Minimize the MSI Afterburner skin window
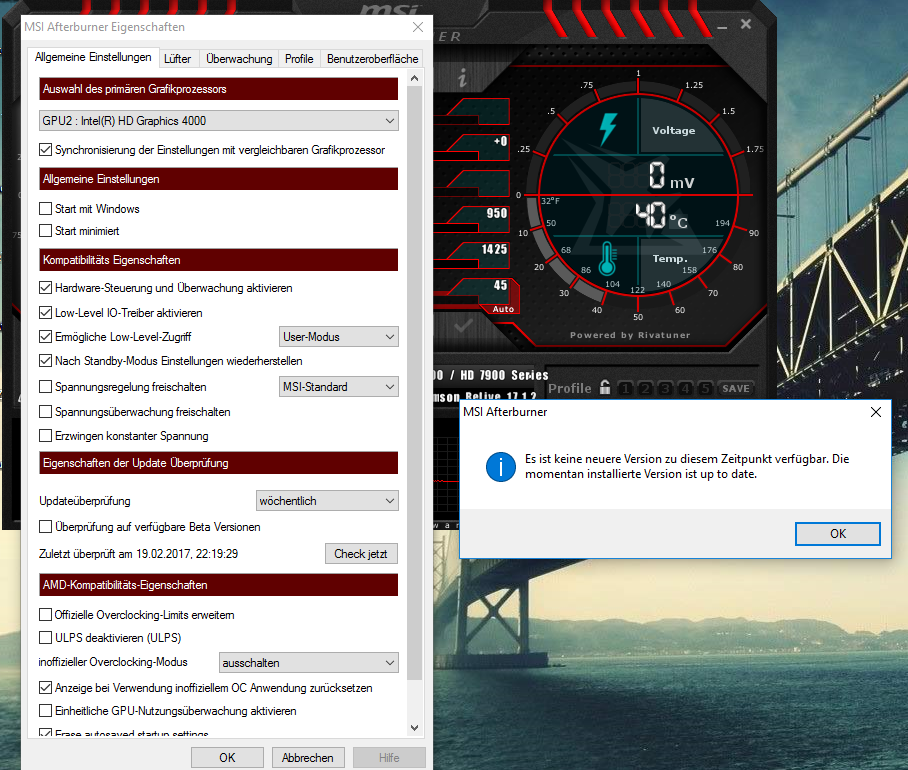The image size is (908, 770). click(722, 27)
